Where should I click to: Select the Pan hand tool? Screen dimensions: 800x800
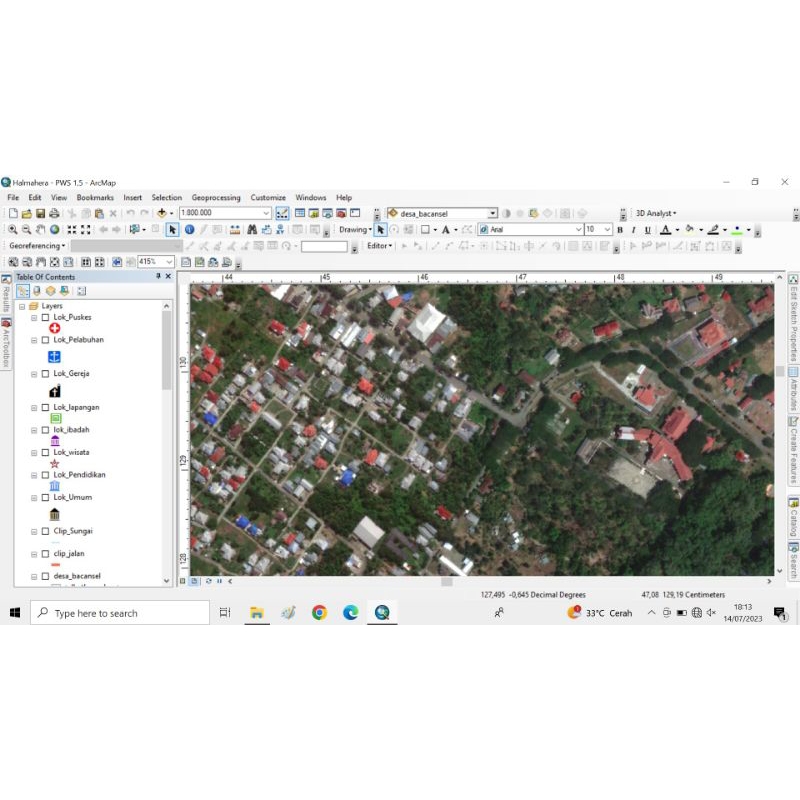41,230
